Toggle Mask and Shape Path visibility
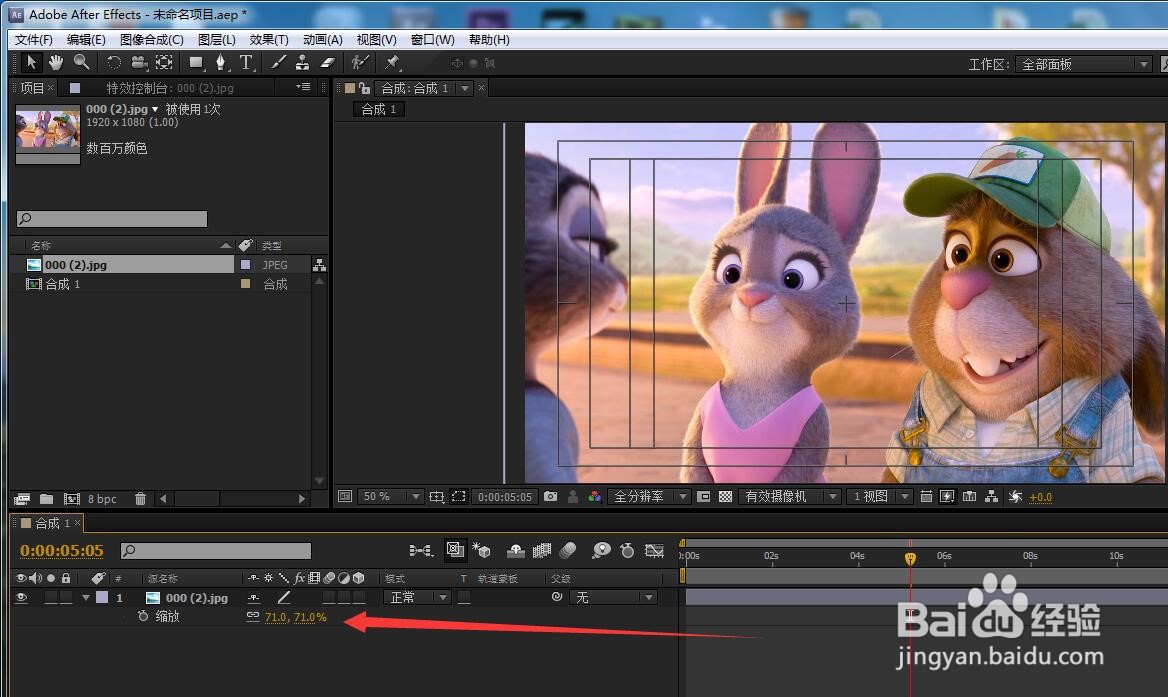This screenshot has width=1168, height=697. point(459,497)
